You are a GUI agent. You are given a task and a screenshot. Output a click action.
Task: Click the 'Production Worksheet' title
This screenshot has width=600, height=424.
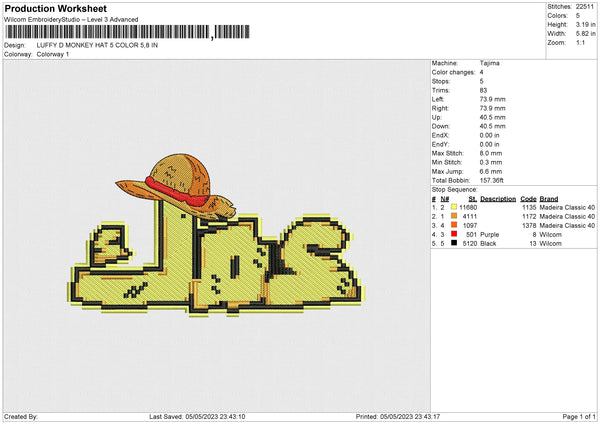click(55, 8)
